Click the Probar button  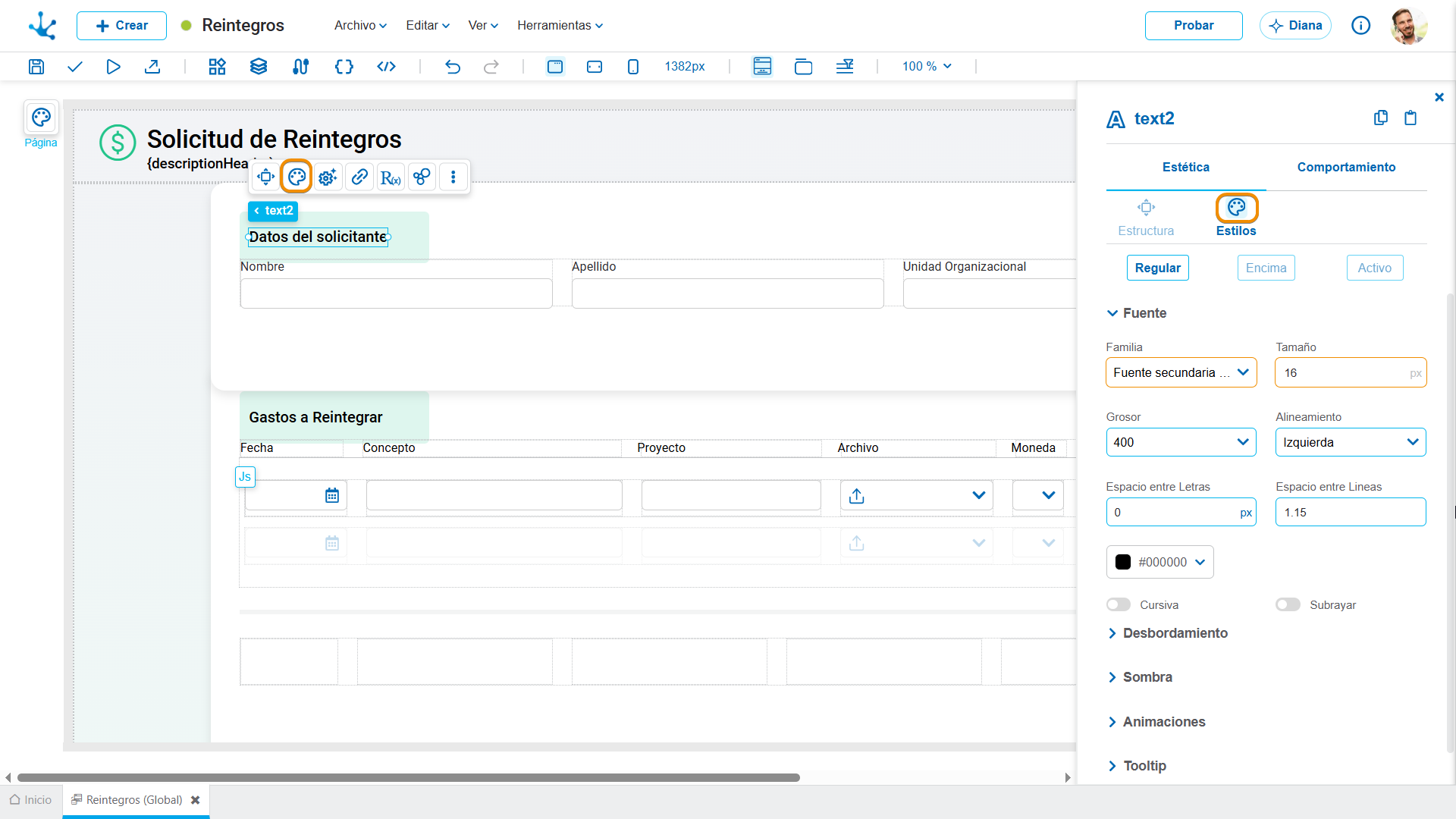coord(1194,26)
